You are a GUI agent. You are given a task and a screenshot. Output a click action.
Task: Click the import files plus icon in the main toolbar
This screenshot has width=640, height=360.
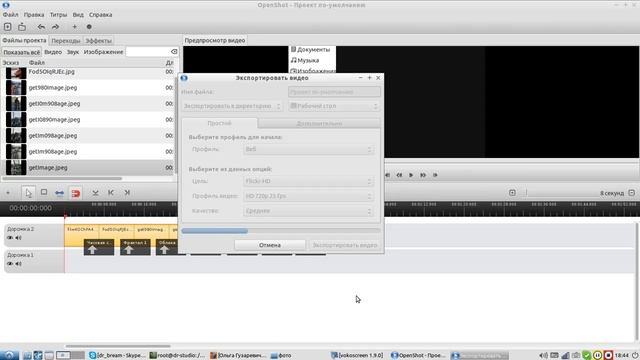pyautogui.click(x=74, y=27)
